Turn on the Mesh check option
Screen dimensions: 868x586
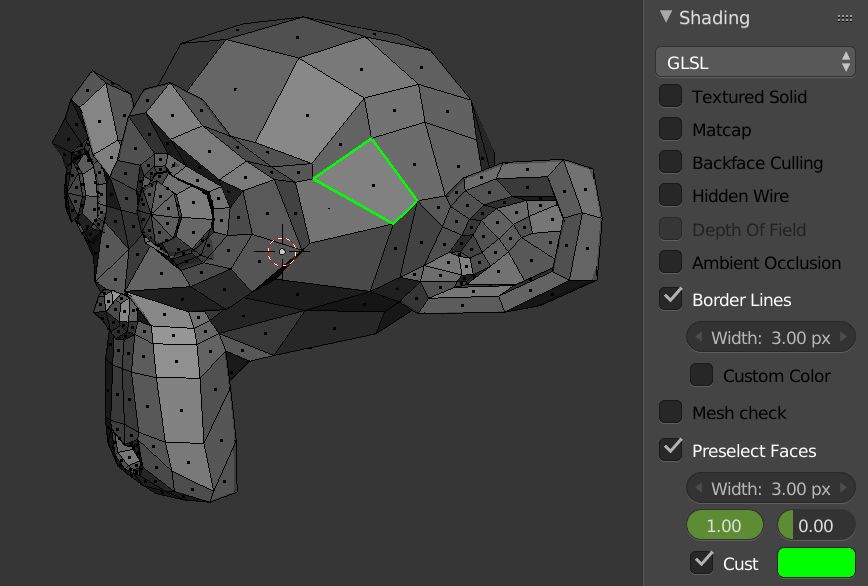(670, 412)
